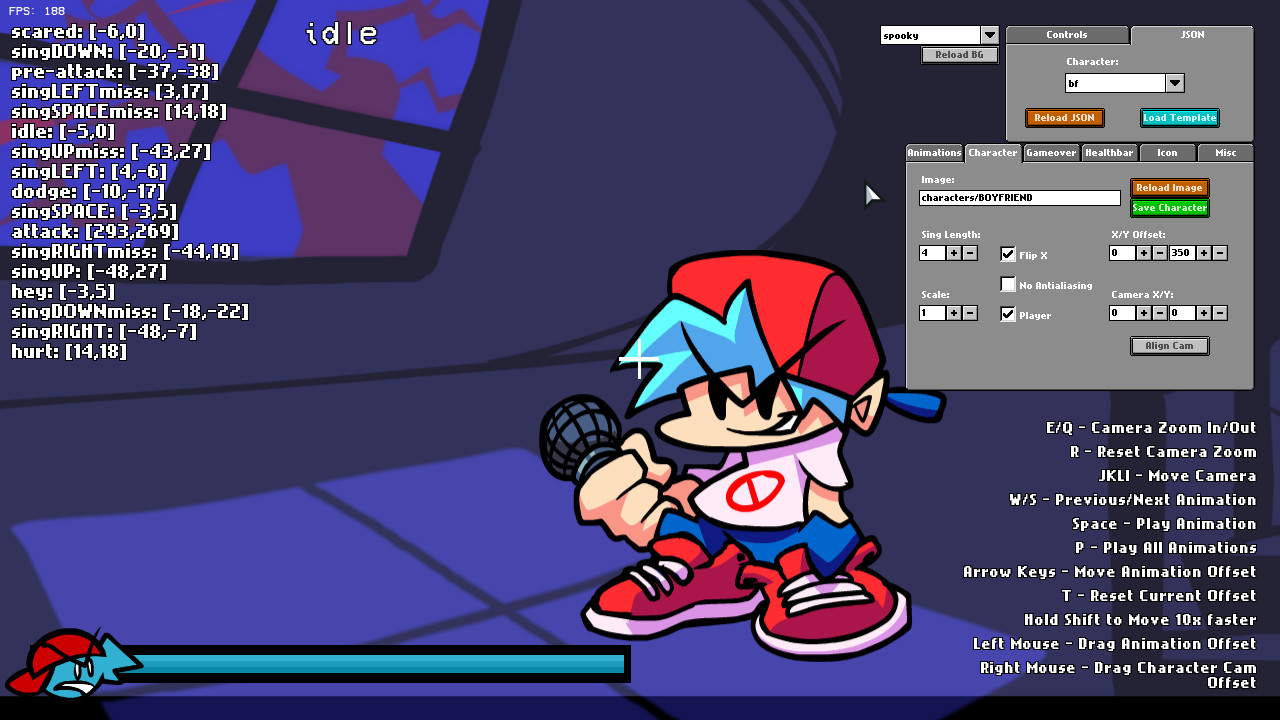Screen dimensions: 1280x720
Task: Click the 'idle: [-5,0]' animation entry
Action: coord(63,131)
